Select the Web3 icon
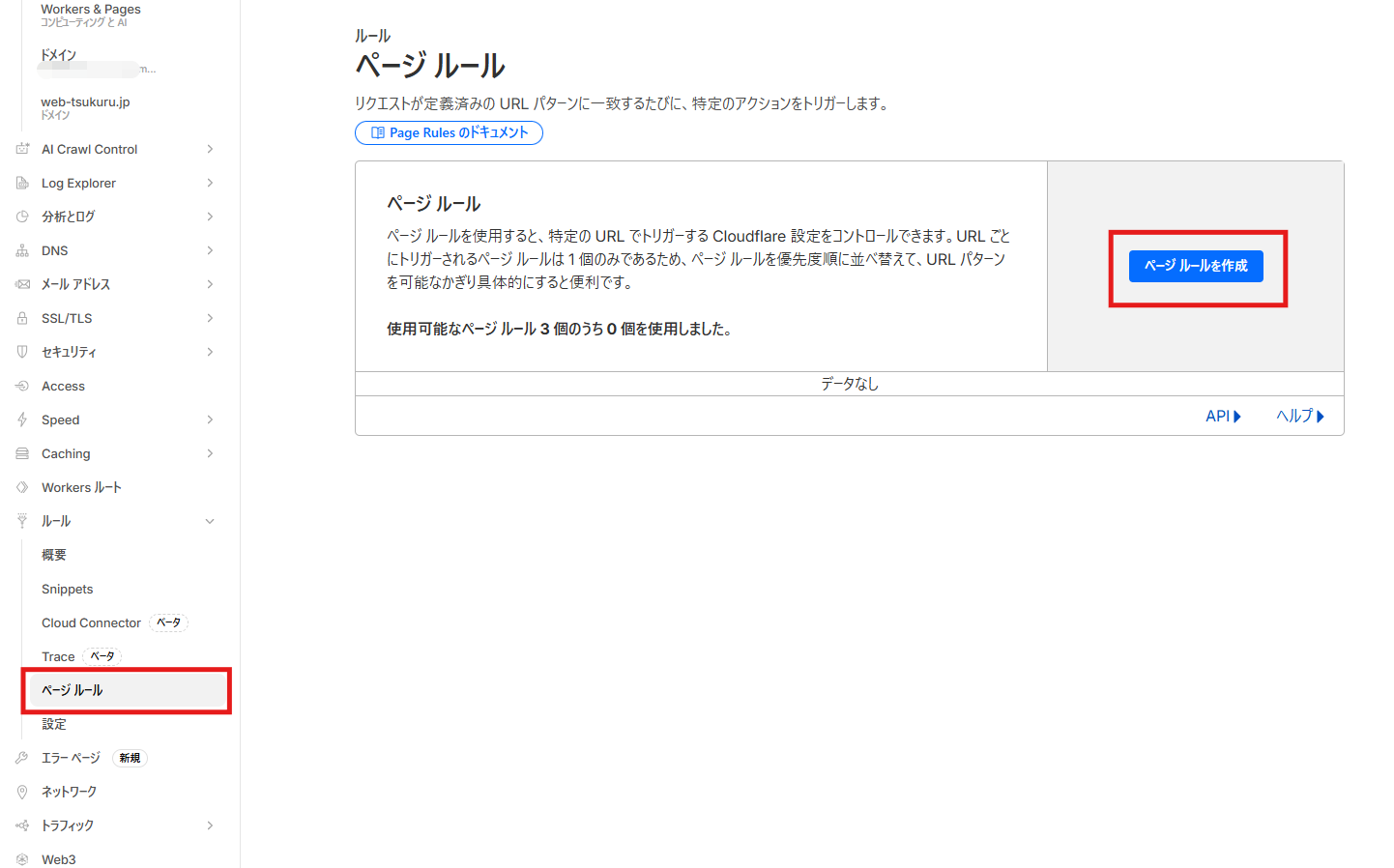Screen dimensions: 1394x868 pyautogui.click(x=23, y=859)
